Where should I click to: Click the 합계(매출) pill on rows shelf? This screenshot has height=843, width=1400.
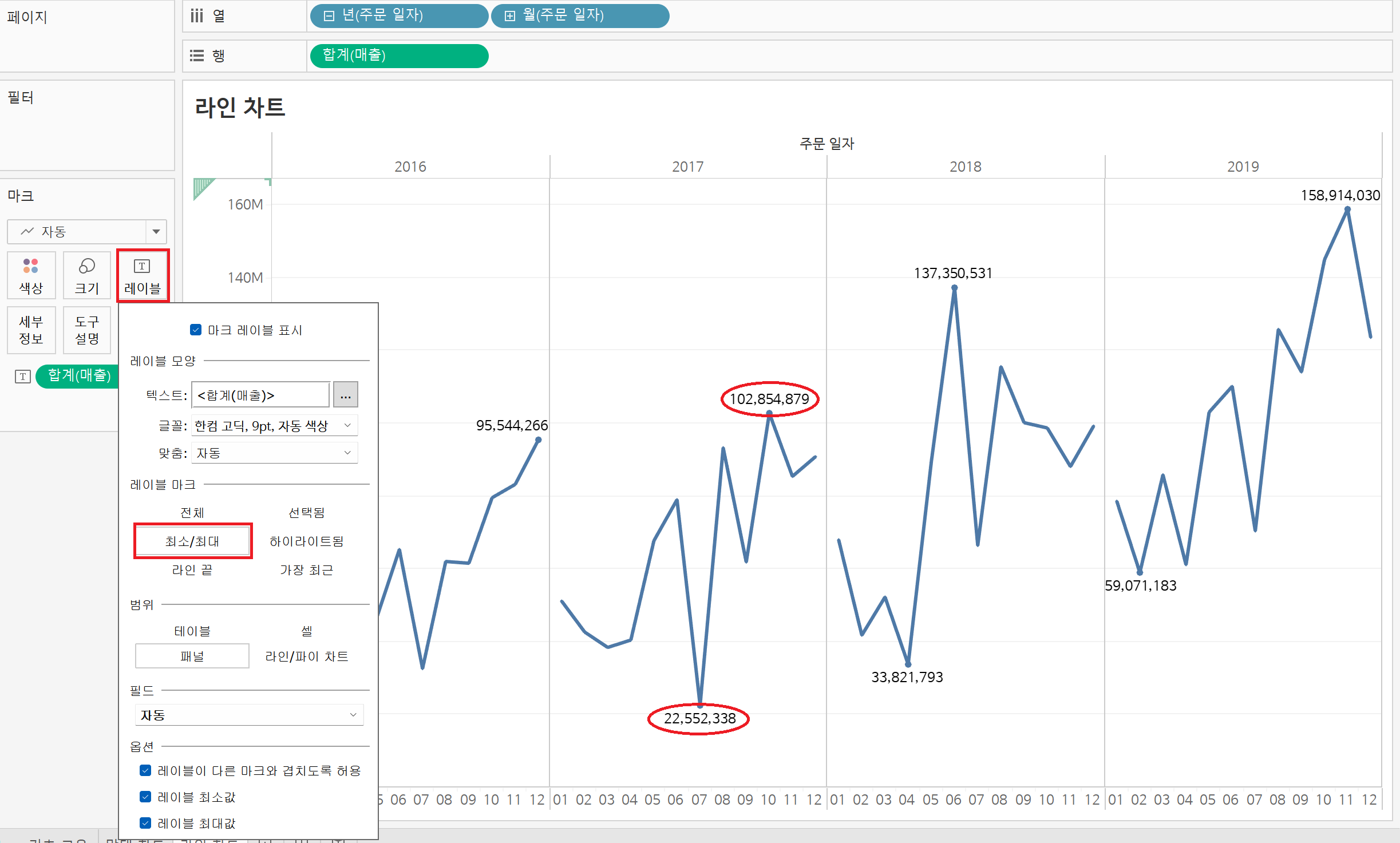pyautogui.click(x=399, y=56)
